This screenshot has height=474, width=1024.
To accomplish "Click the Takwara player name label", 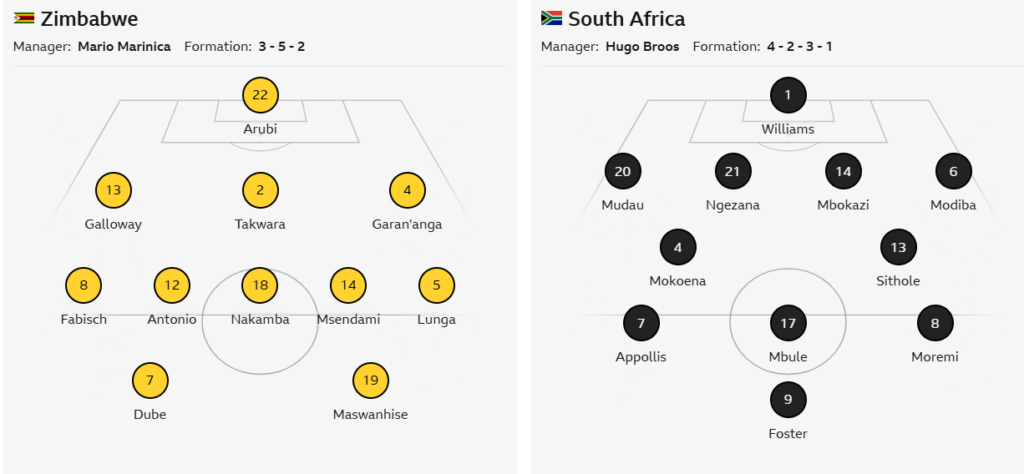I will (x=260, y=224).
